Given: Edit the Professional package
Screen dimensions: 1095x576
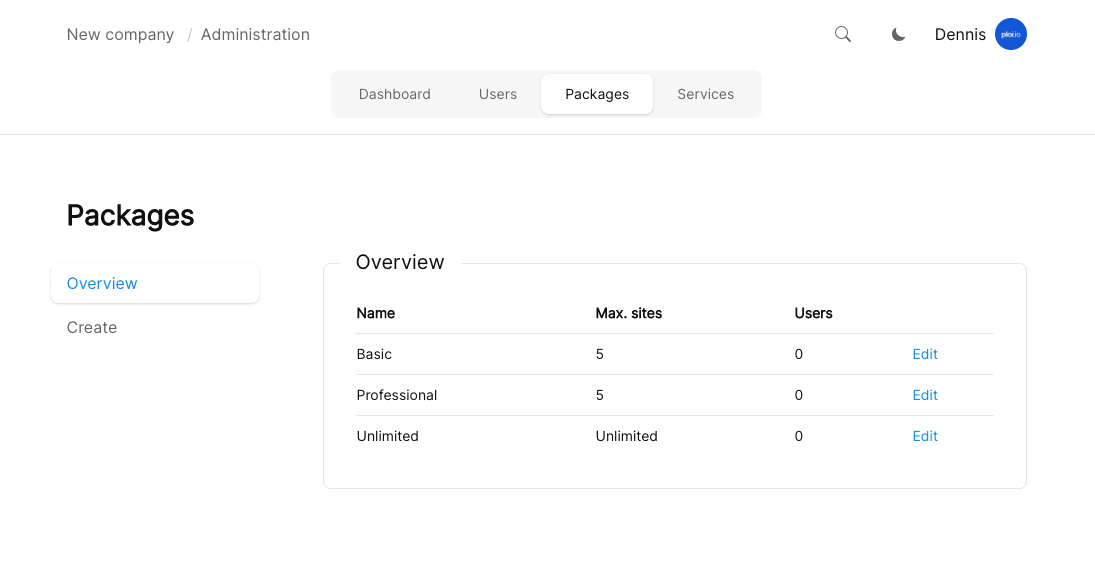Looking at the screenshot, I should pos(925,395).
